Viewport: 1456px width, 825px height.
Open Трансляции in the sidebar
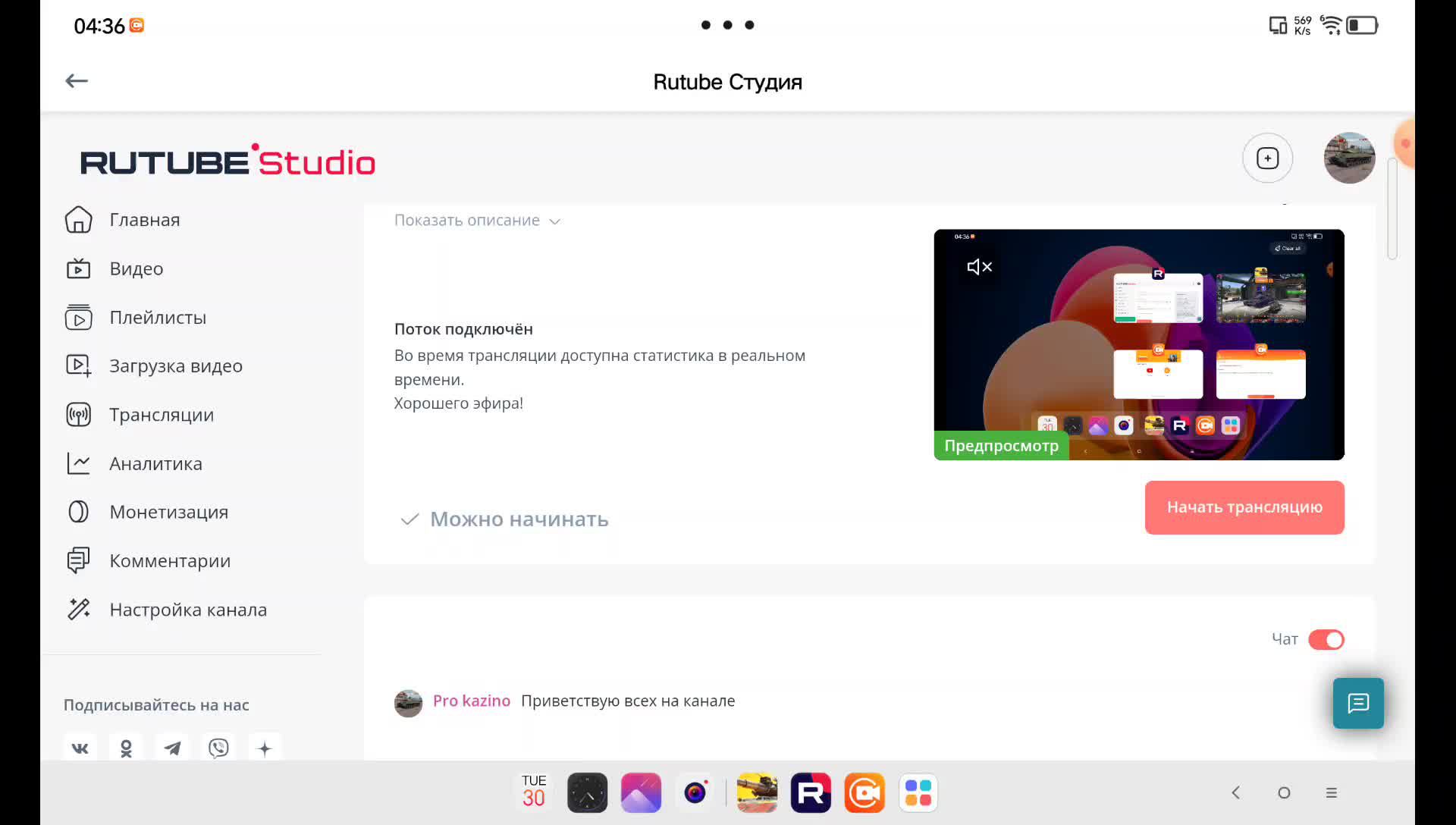(161, 415)
